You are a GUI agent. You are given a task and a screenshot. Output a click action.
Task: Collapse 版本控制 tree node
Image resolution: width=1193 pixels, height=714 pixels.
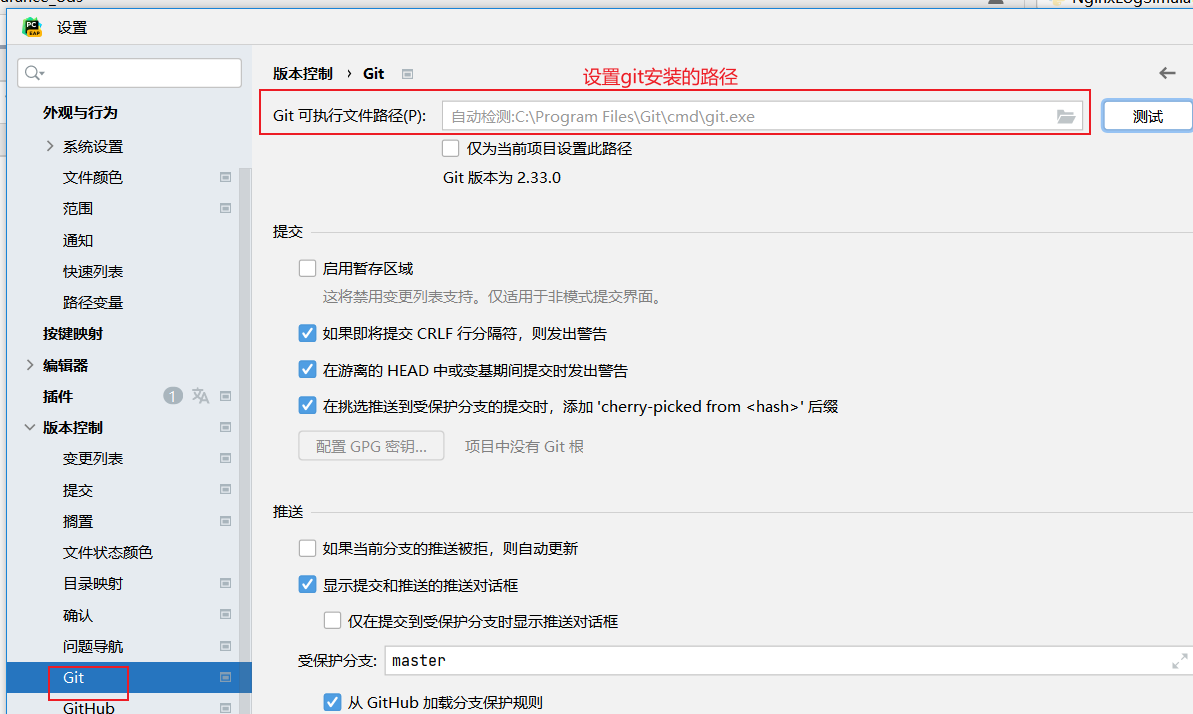30,427
